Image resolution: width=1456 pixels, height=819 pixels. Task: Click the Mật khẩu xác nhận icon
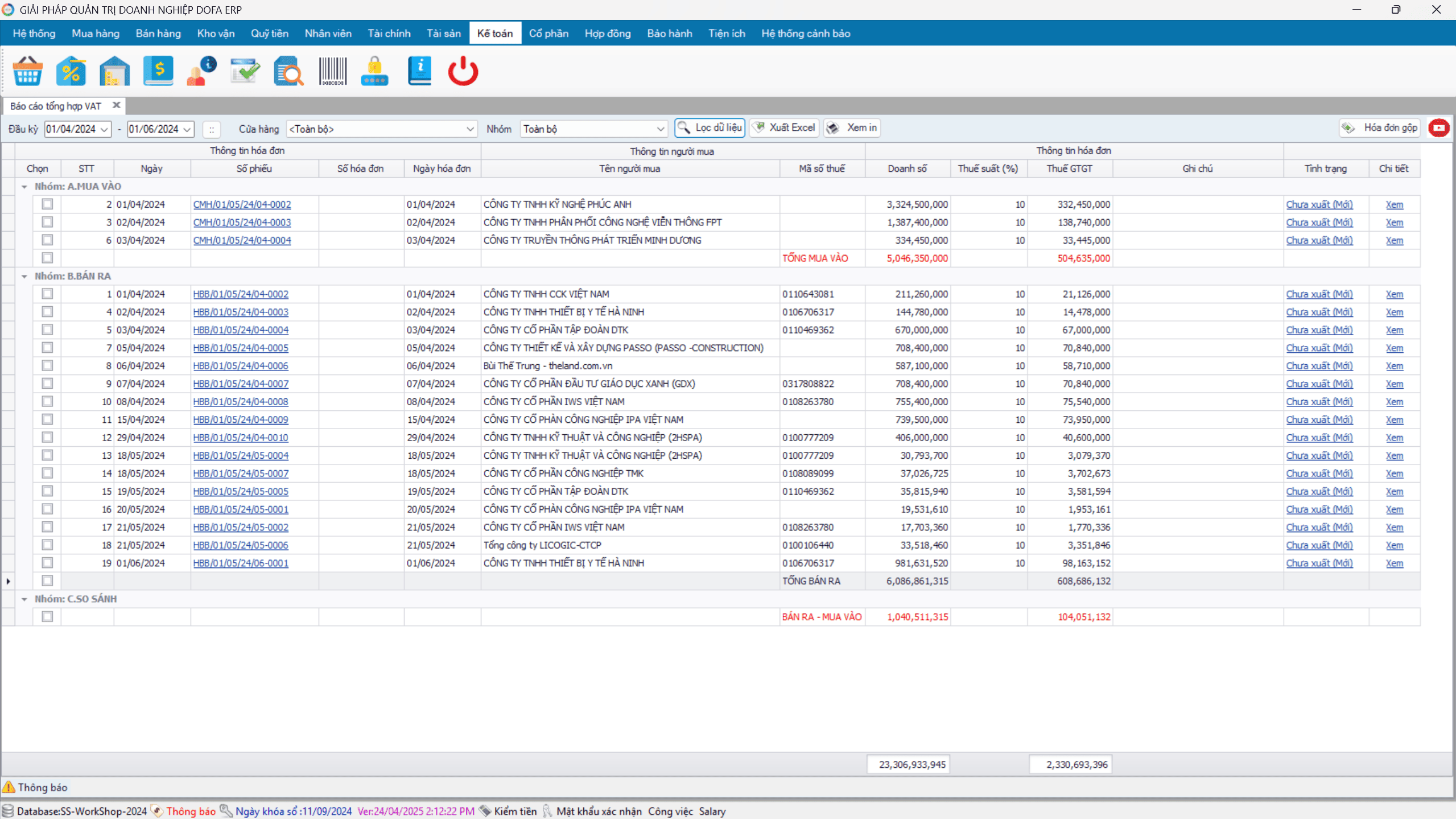547,811
